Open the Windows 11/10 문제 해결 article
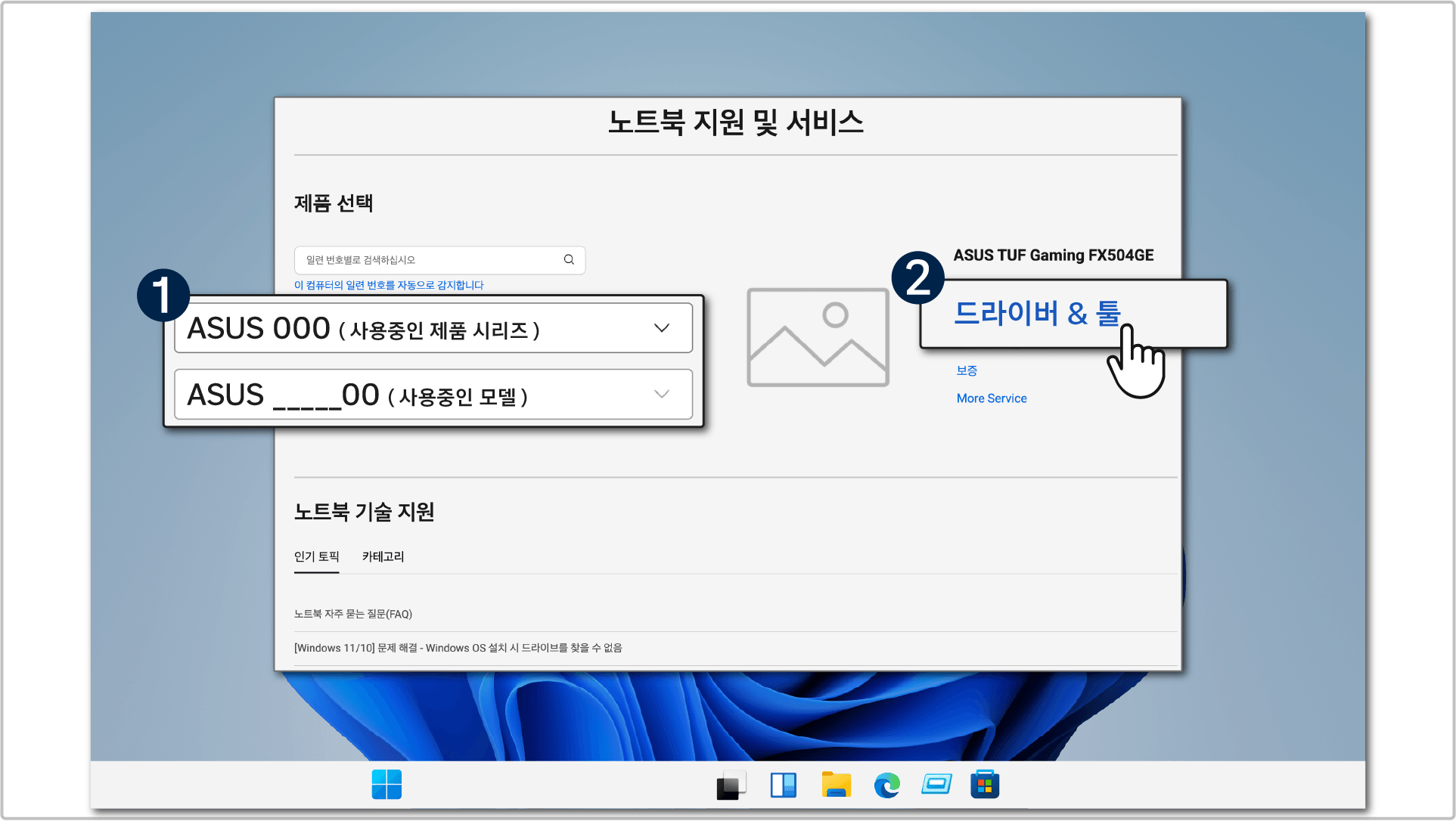Screen dimensions: 1456x824 (x=458, y=648)
